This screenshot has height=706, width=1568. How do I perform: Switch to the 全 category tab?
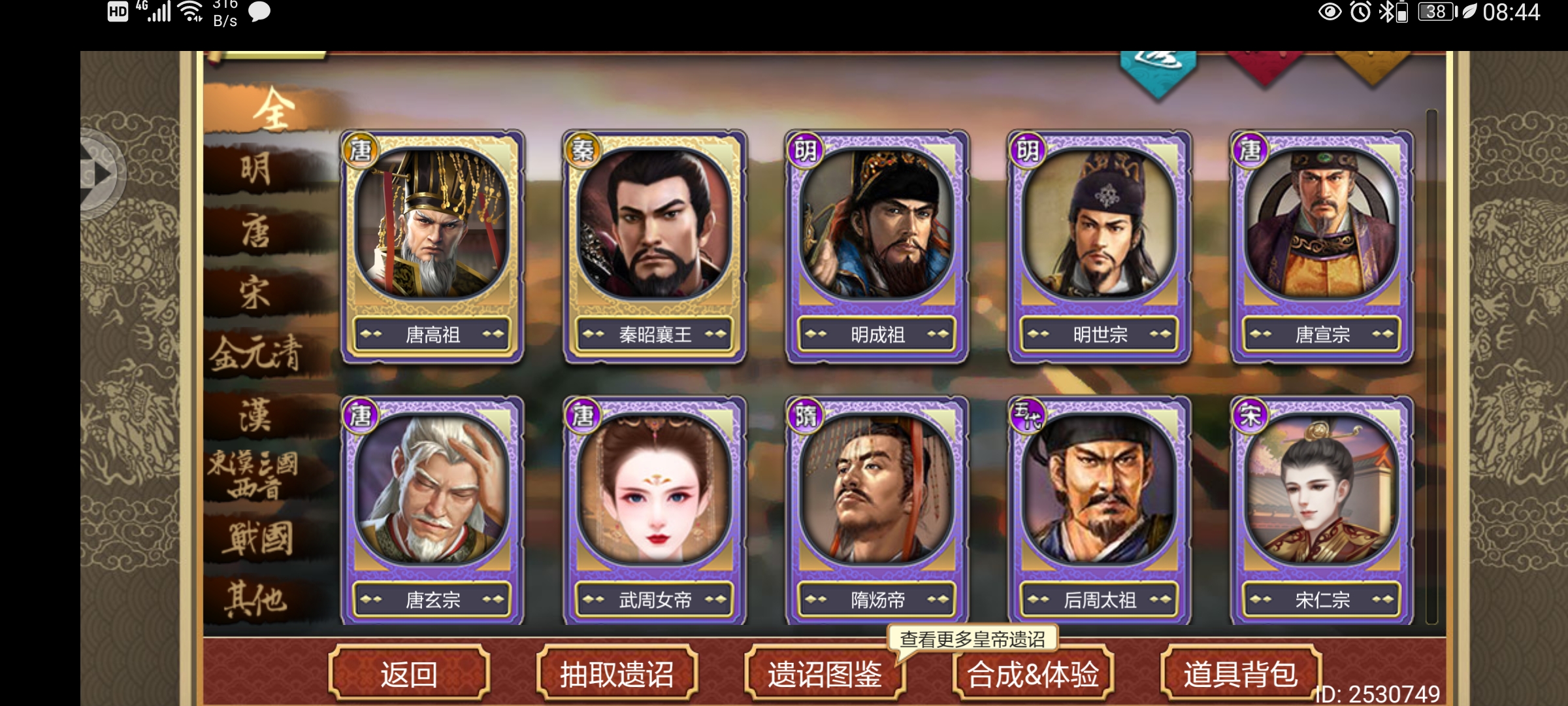click(x=273, y=109)
